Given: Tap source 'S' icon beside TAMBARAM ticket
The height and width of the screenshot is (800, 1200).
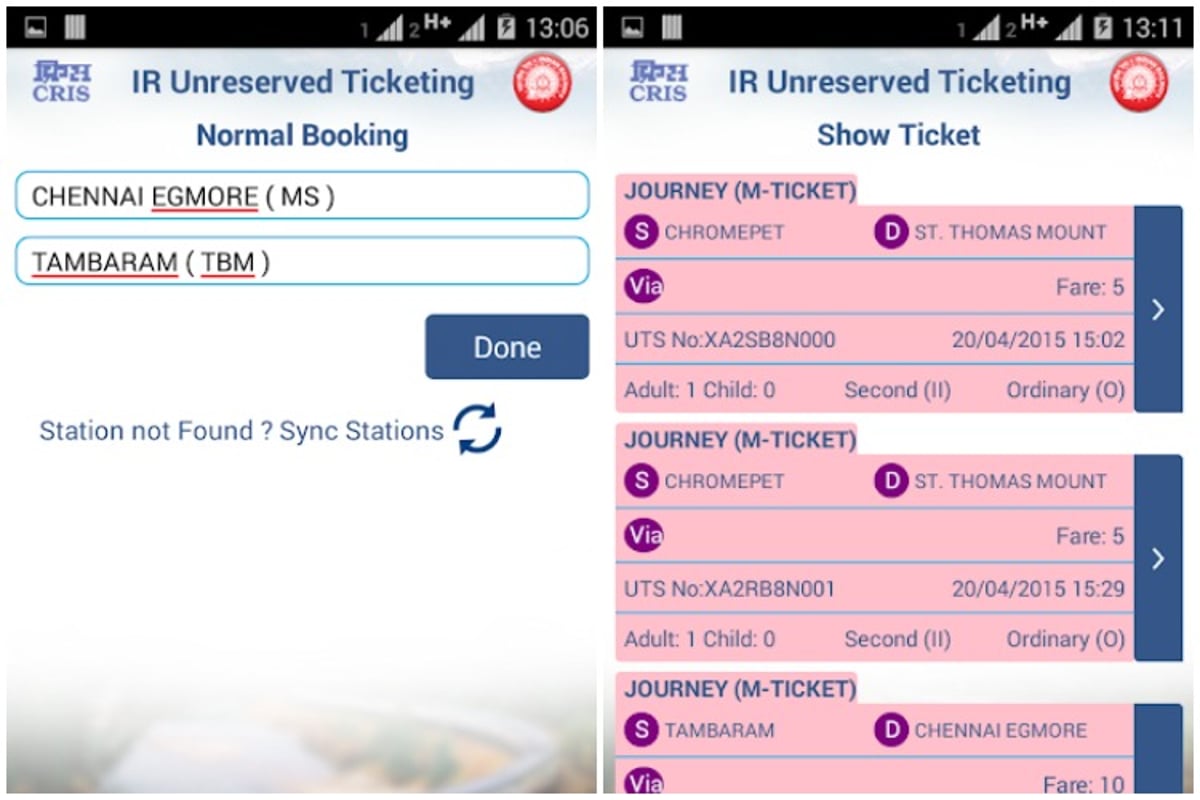Looking at the screenshot, I should tap(641, 730).
